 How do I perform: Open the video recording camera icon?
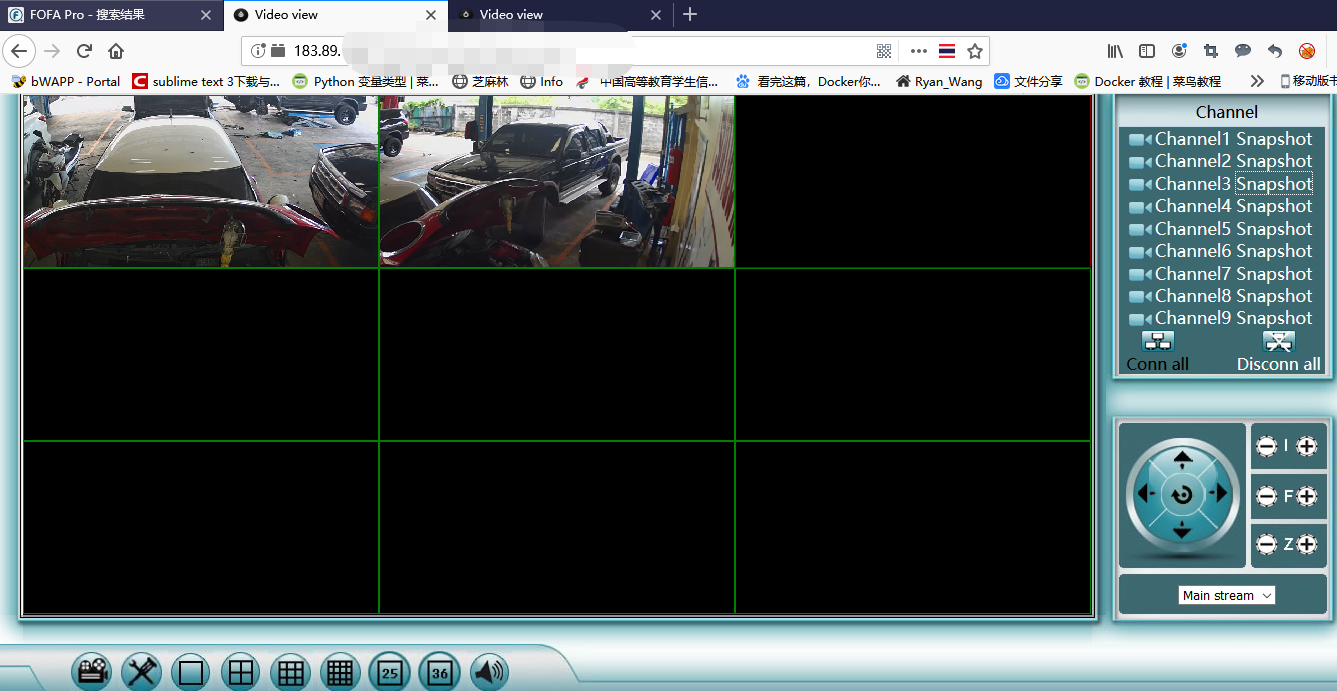pos(92,672)
